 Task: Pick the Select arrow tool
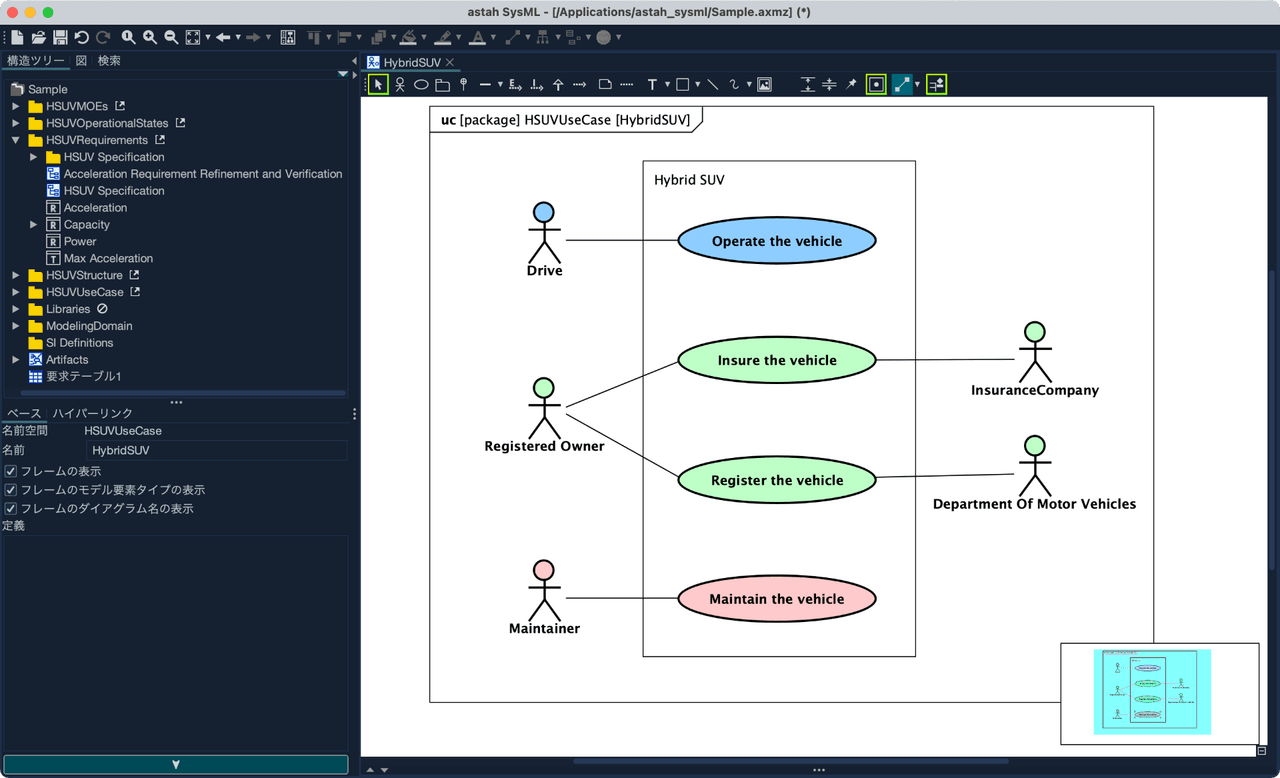(378, 85)
